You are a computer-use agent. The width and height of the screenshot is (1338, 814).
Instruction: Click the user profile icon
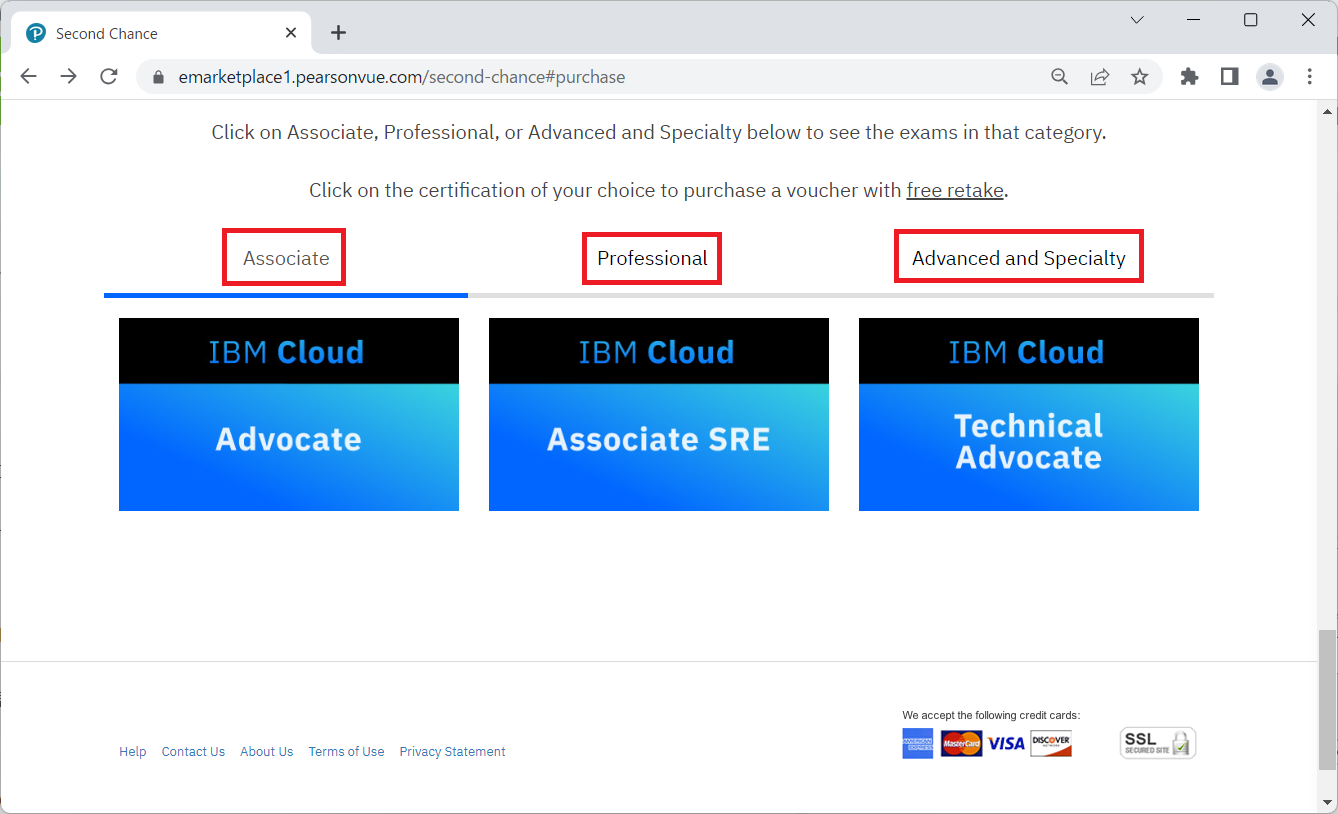1269,76
